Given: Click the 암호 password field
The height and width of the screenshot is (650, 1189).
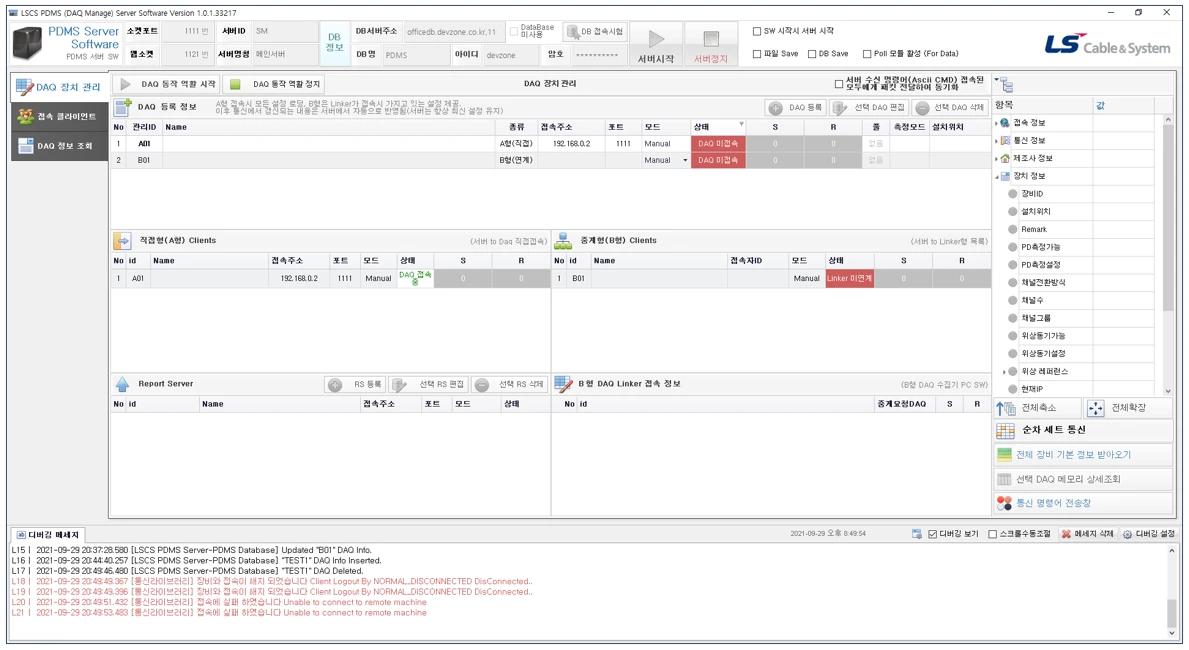Looking at the screenshot, I should (599, 55).
